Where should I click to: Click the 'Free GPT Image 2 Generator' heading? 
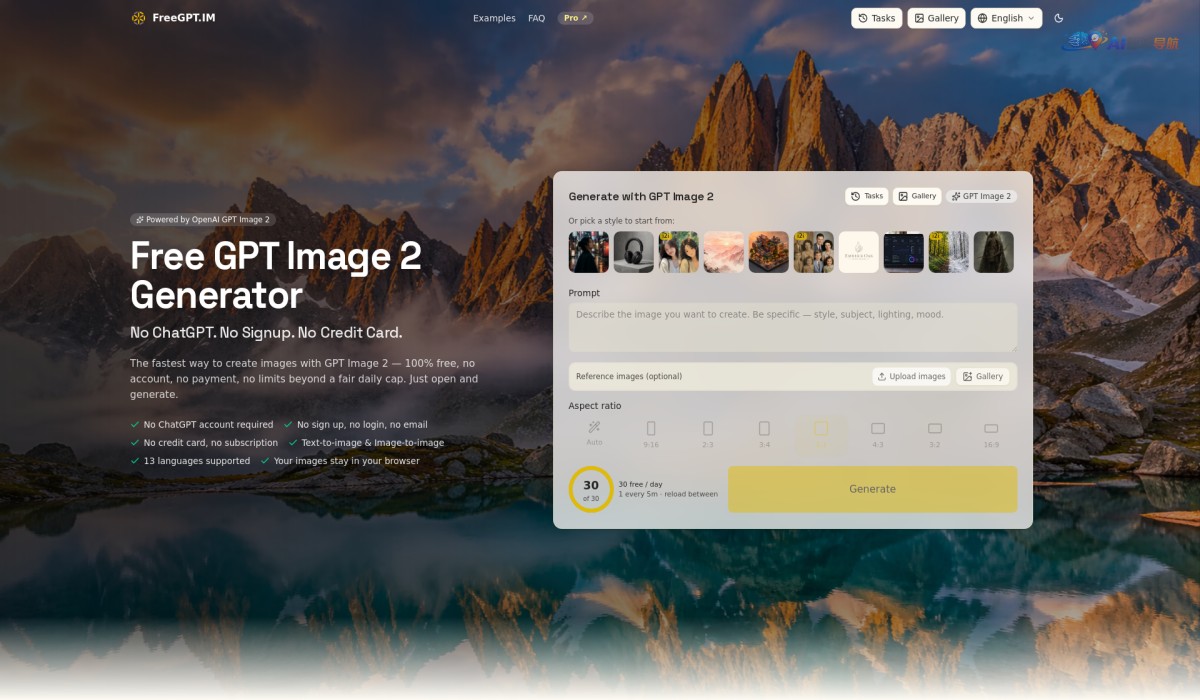click(276, 275)
